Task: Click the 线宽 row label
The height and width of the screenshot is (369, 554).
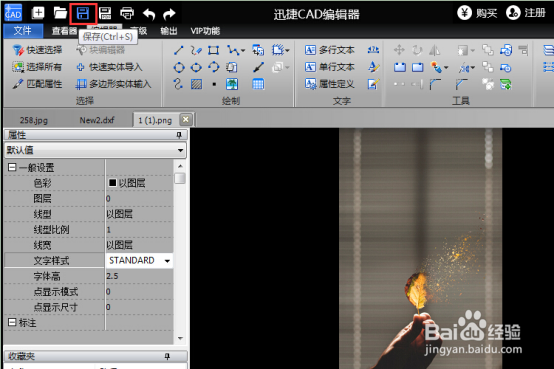Action: tap(42, 245)
